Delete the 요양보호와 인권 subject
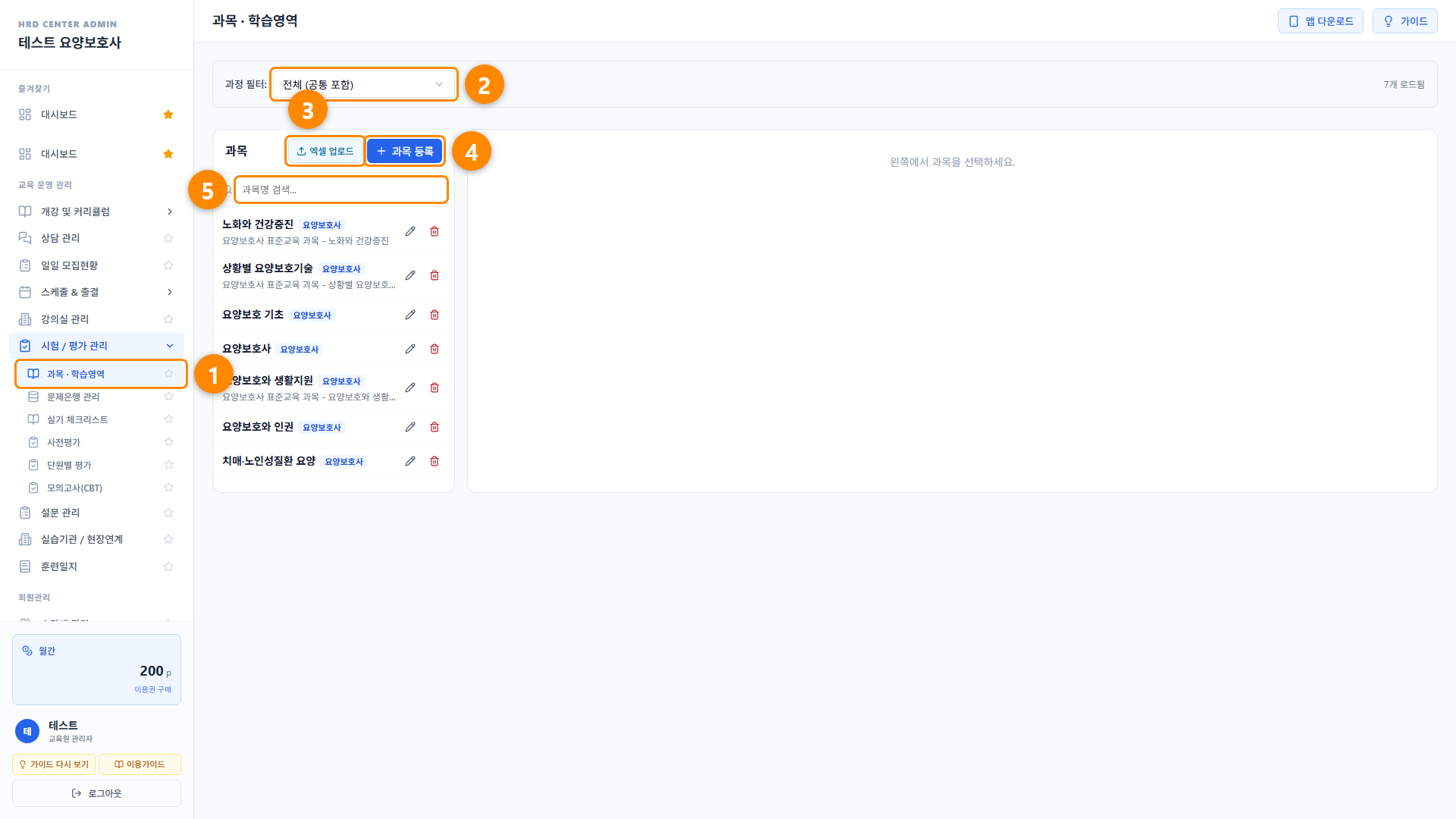The height and width of the screenshot is (819, 1456). [x=435, y=427]
